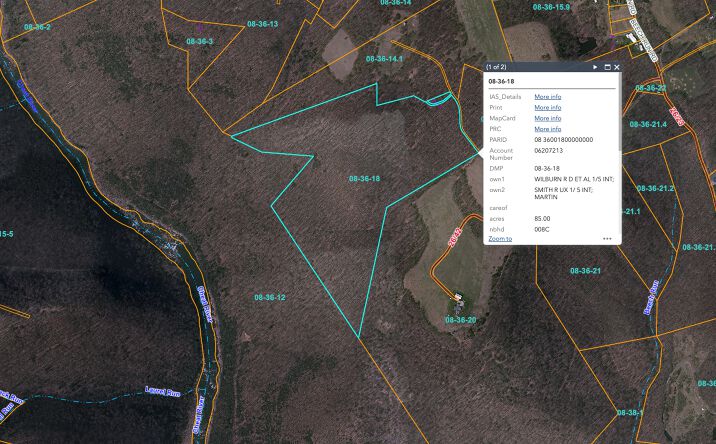Click parcel label 08-36-3 on map
716x444 pixels.
tap(200, 41)
